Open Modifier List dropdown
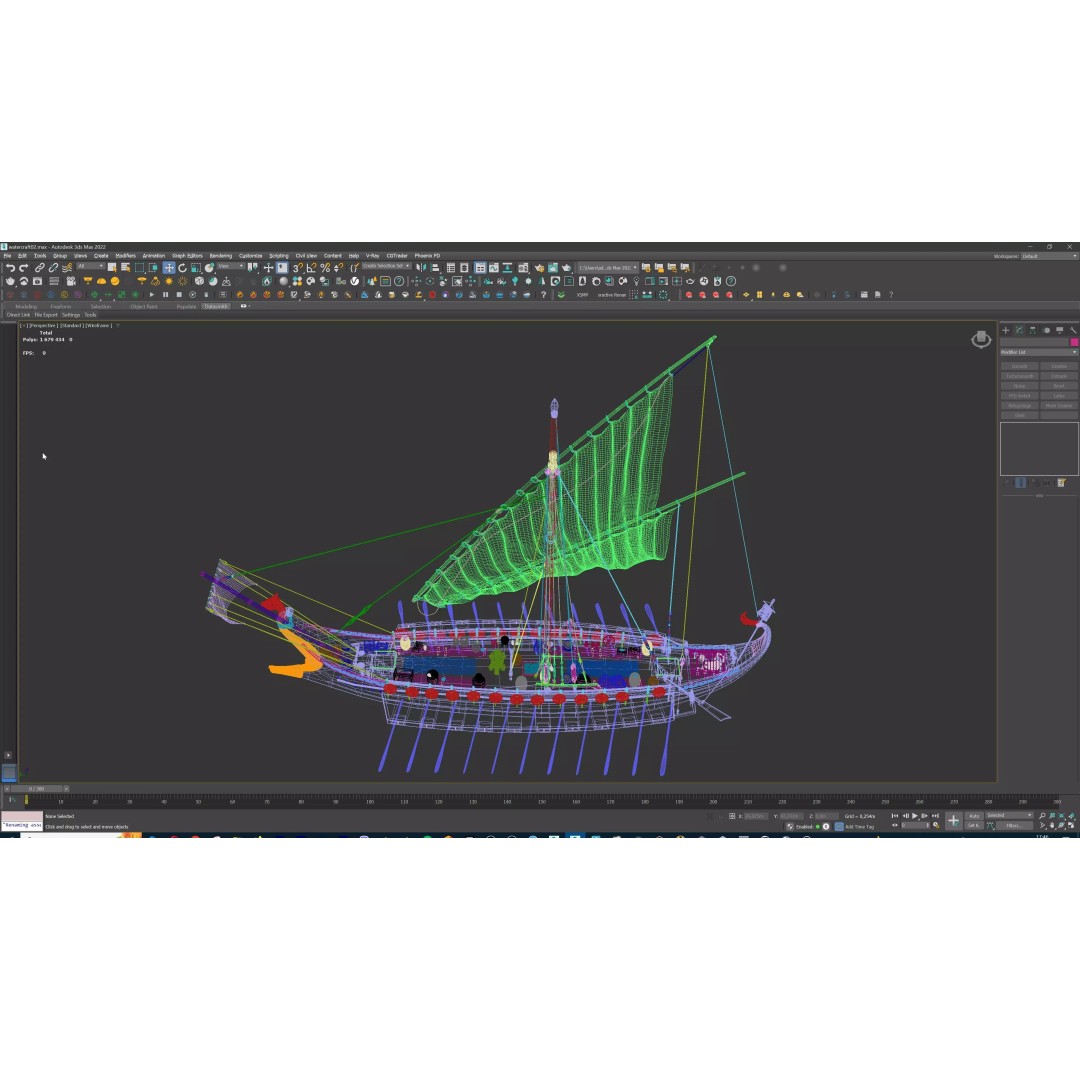The image size is (1080, 1080). [1039, 352]
